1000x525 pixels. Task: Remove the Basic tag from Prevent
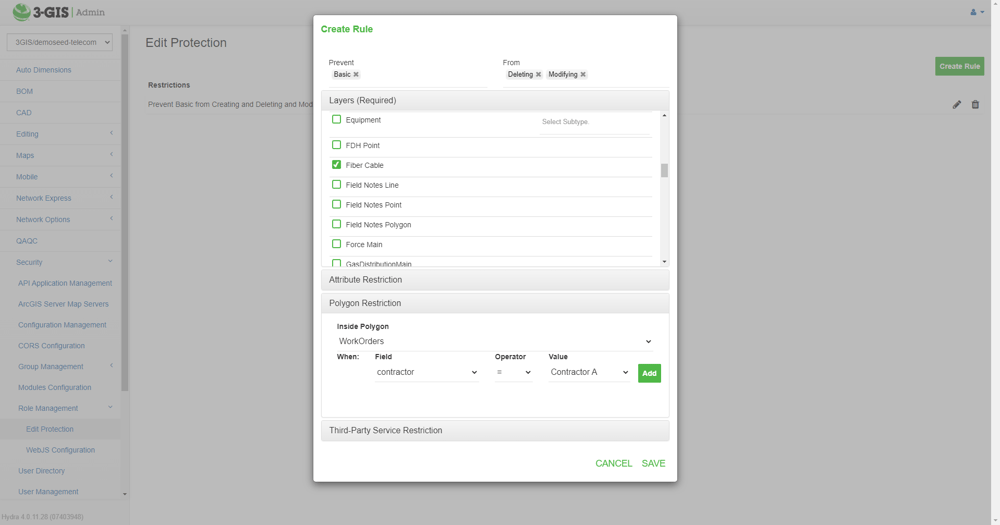click(356, 75)
